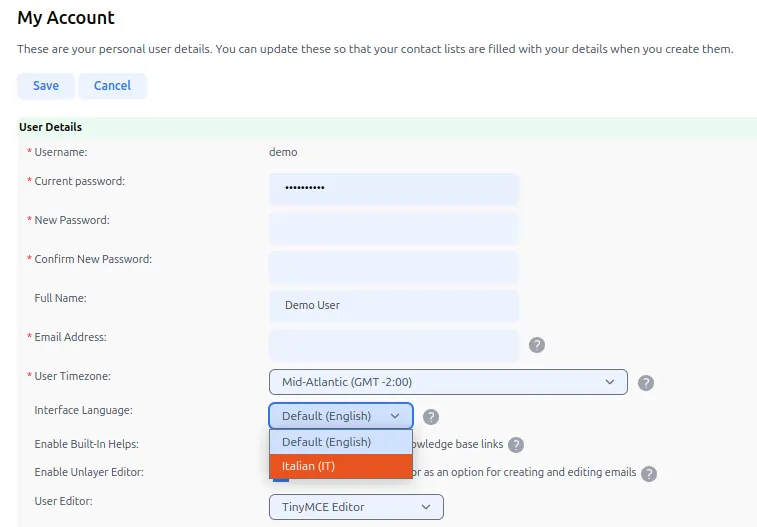Choose Default (English) in the open list
The height and width of the screenshot is (527, 757).
[340, 442]
